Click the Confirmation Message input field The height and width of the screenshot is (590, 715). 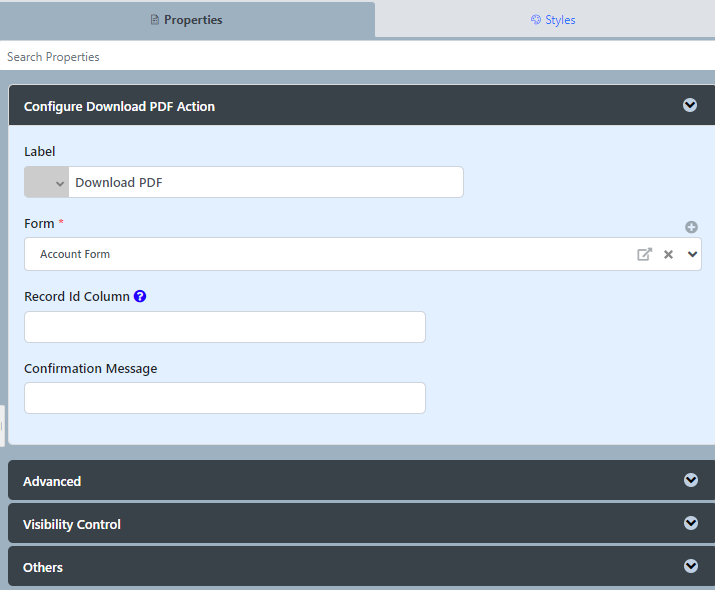(225, 398)
